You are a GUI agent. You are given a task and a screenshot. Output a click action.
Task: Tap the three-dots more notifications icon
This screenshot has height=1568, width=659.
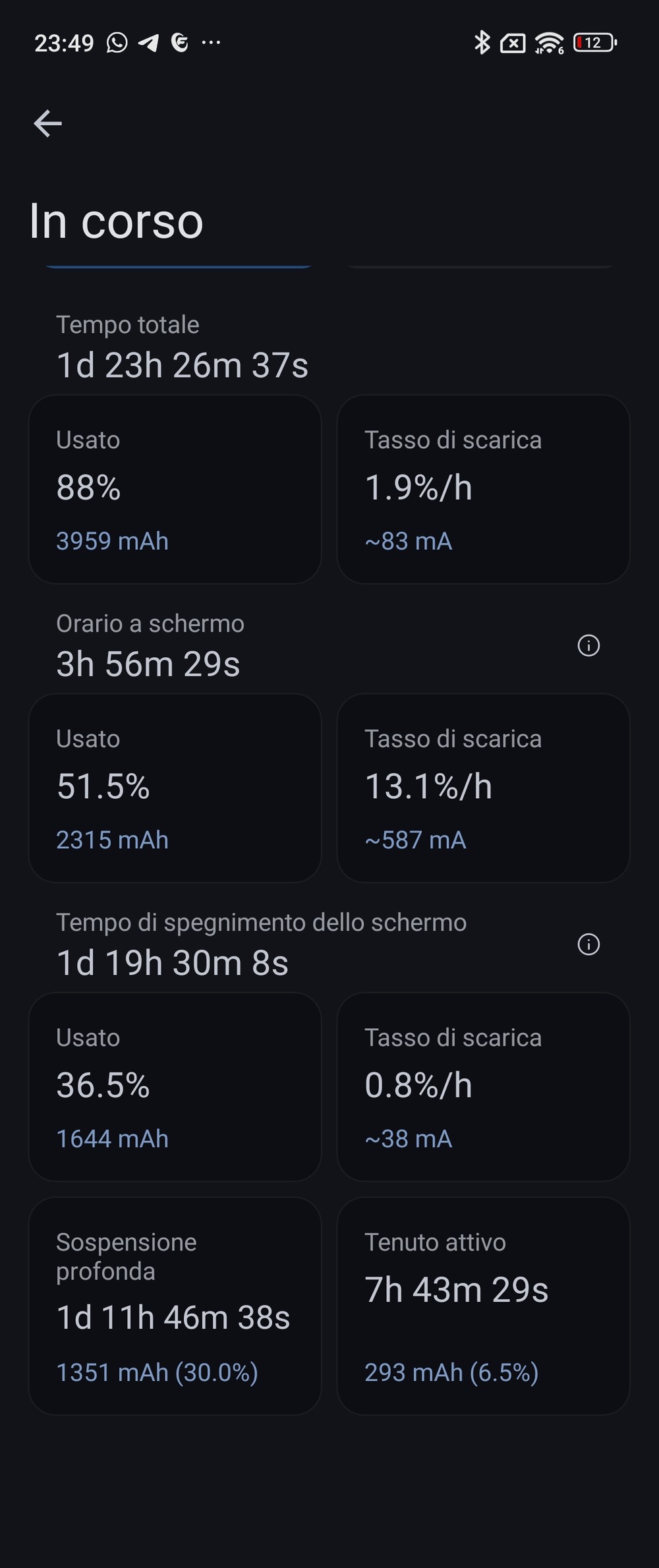pos(211,43)
